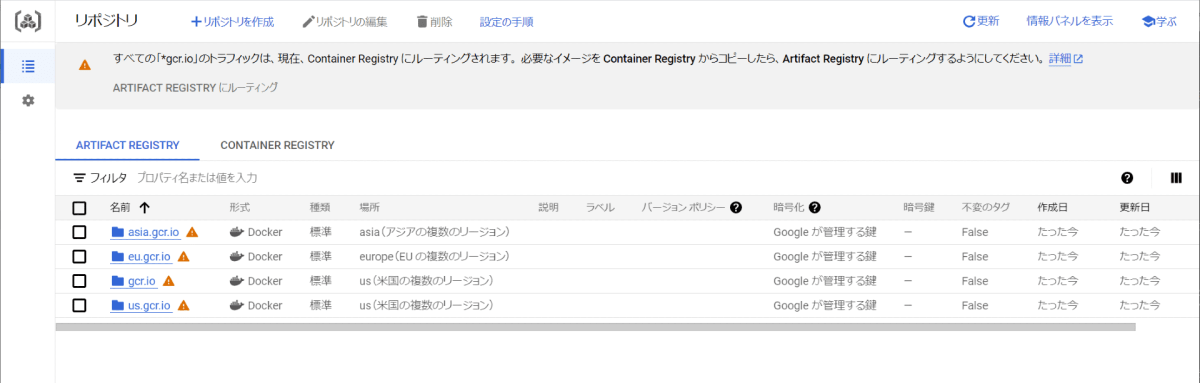Click the 作成日 column header
The image size is (1200, 383).
click(1052, 208)
